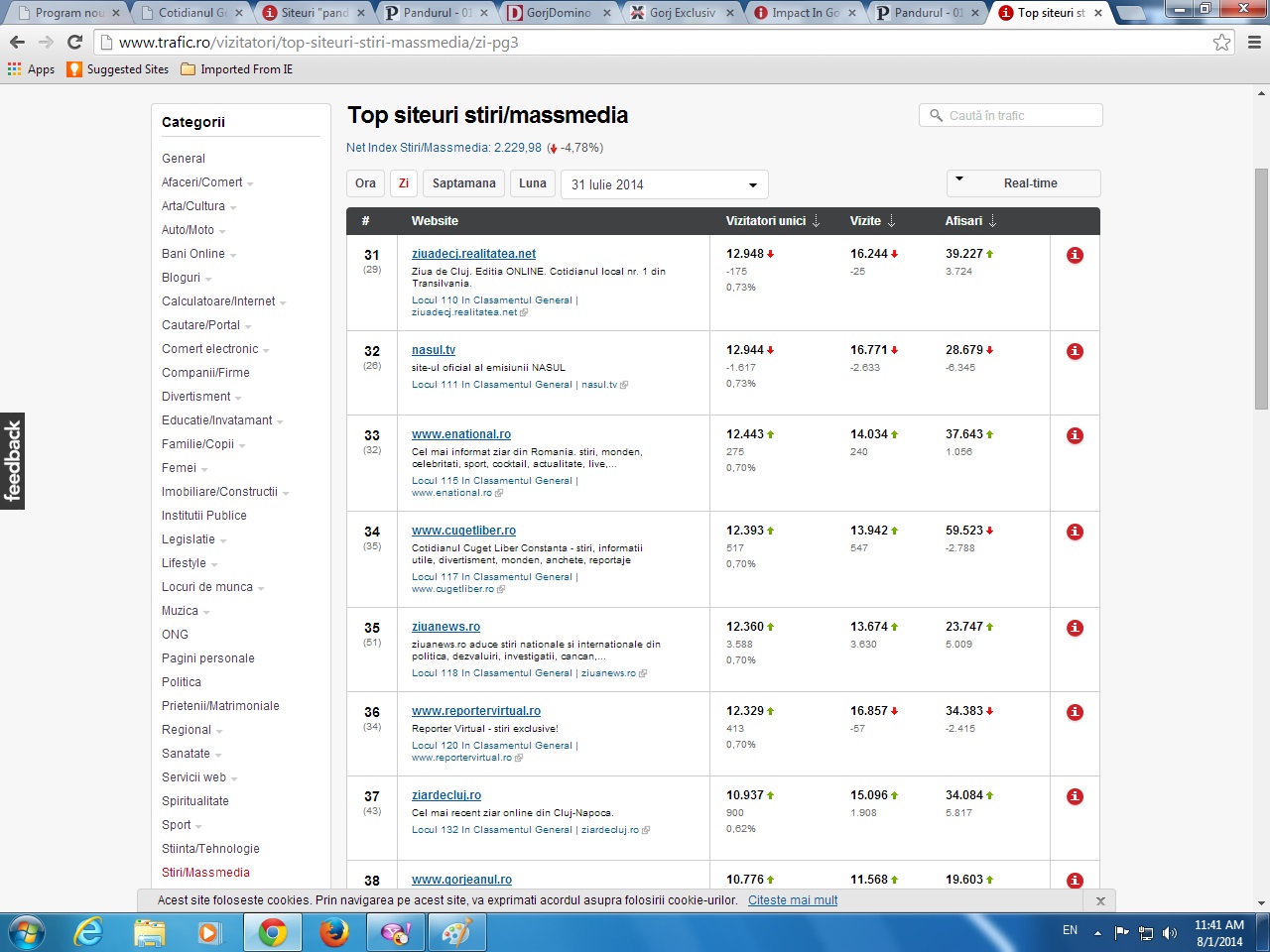This screenshot has width=1270, height=952.
Task: Click the Citeste mai mult link
Action: click(792, 900)
